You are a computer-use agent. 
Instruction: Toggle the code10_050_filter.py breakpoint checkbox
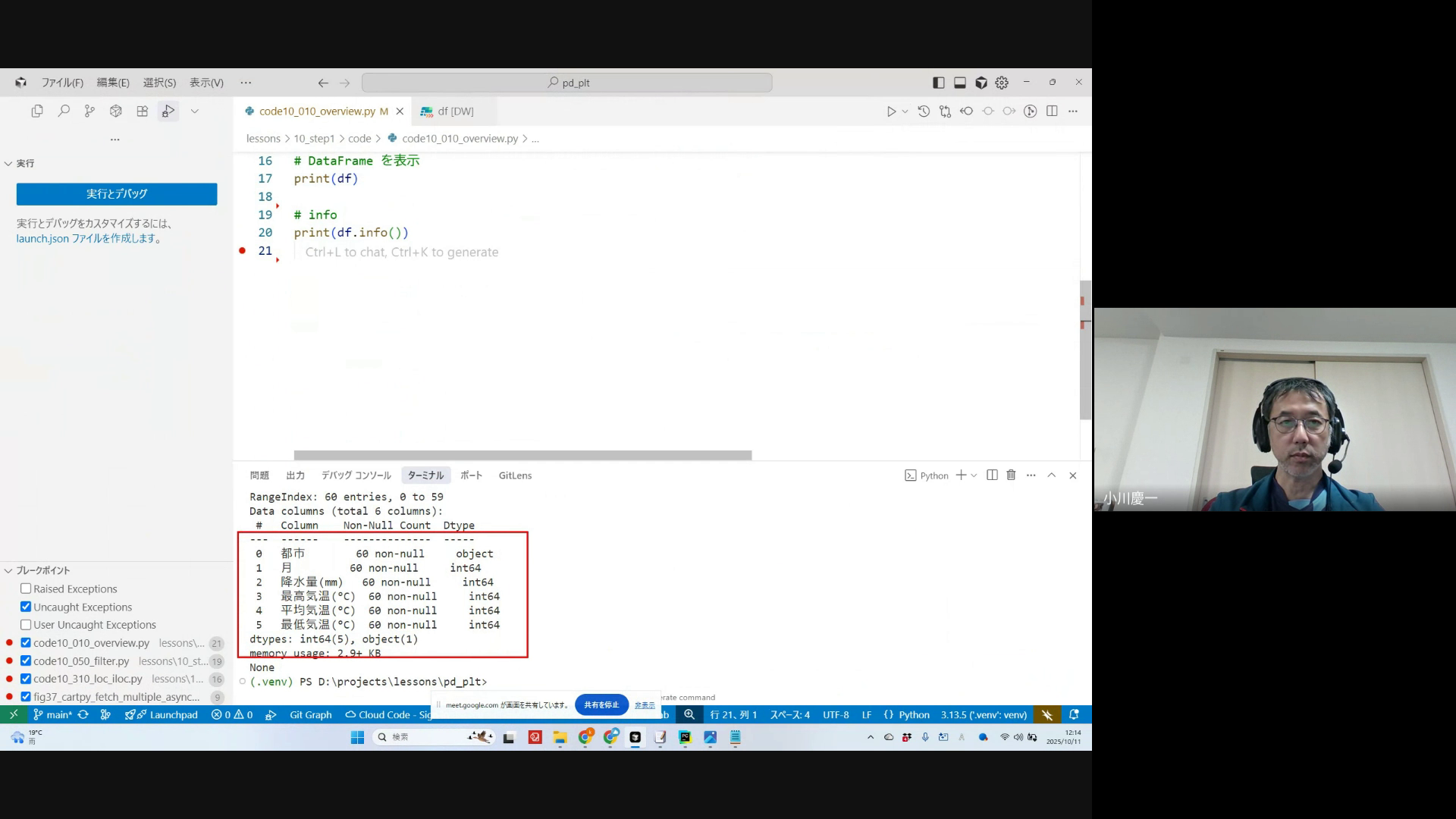(26, 661)
